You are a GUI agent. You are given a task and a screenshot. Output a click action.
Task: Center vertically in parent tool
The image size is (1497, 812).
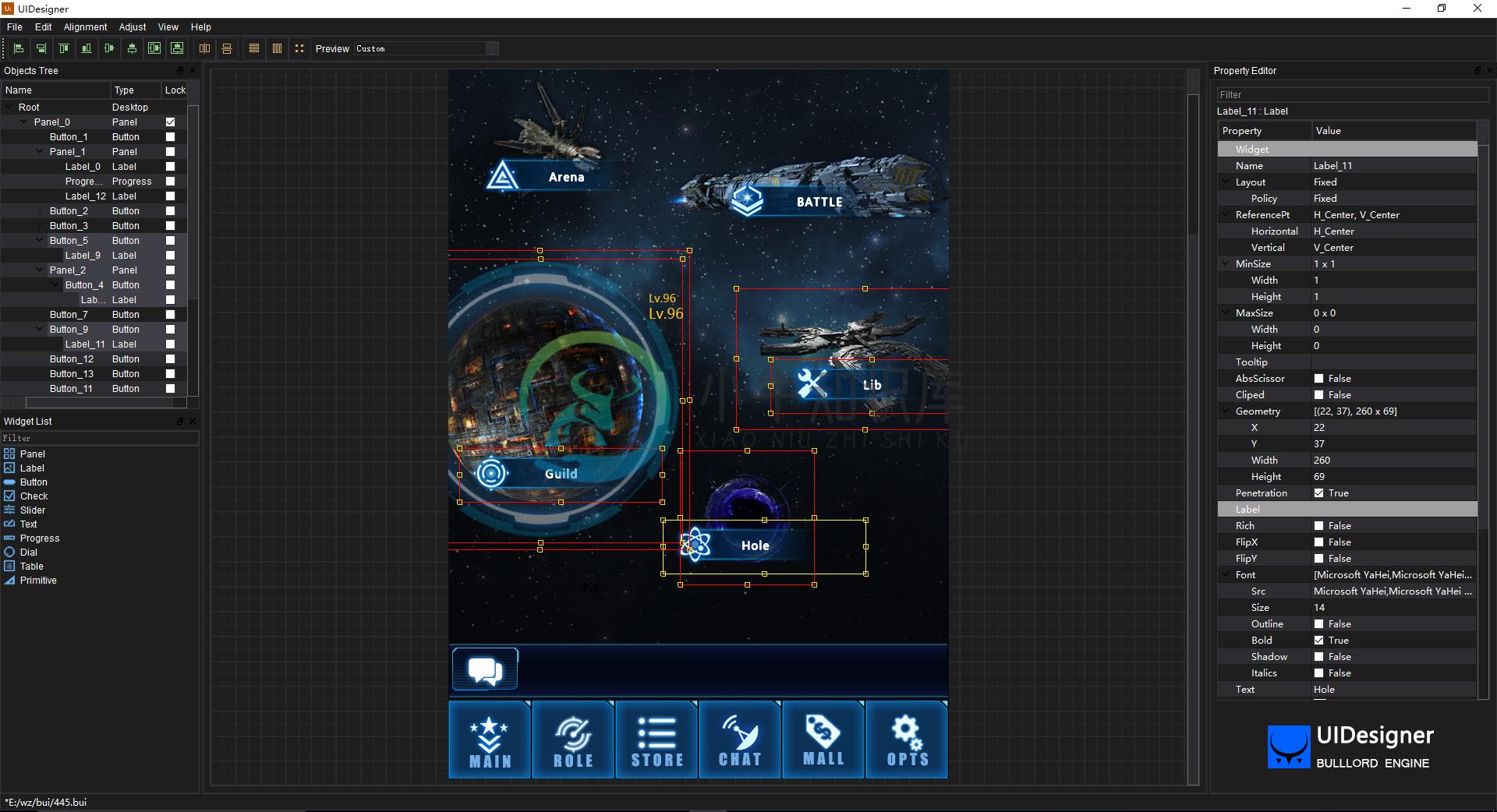click(x=177, y=48)
